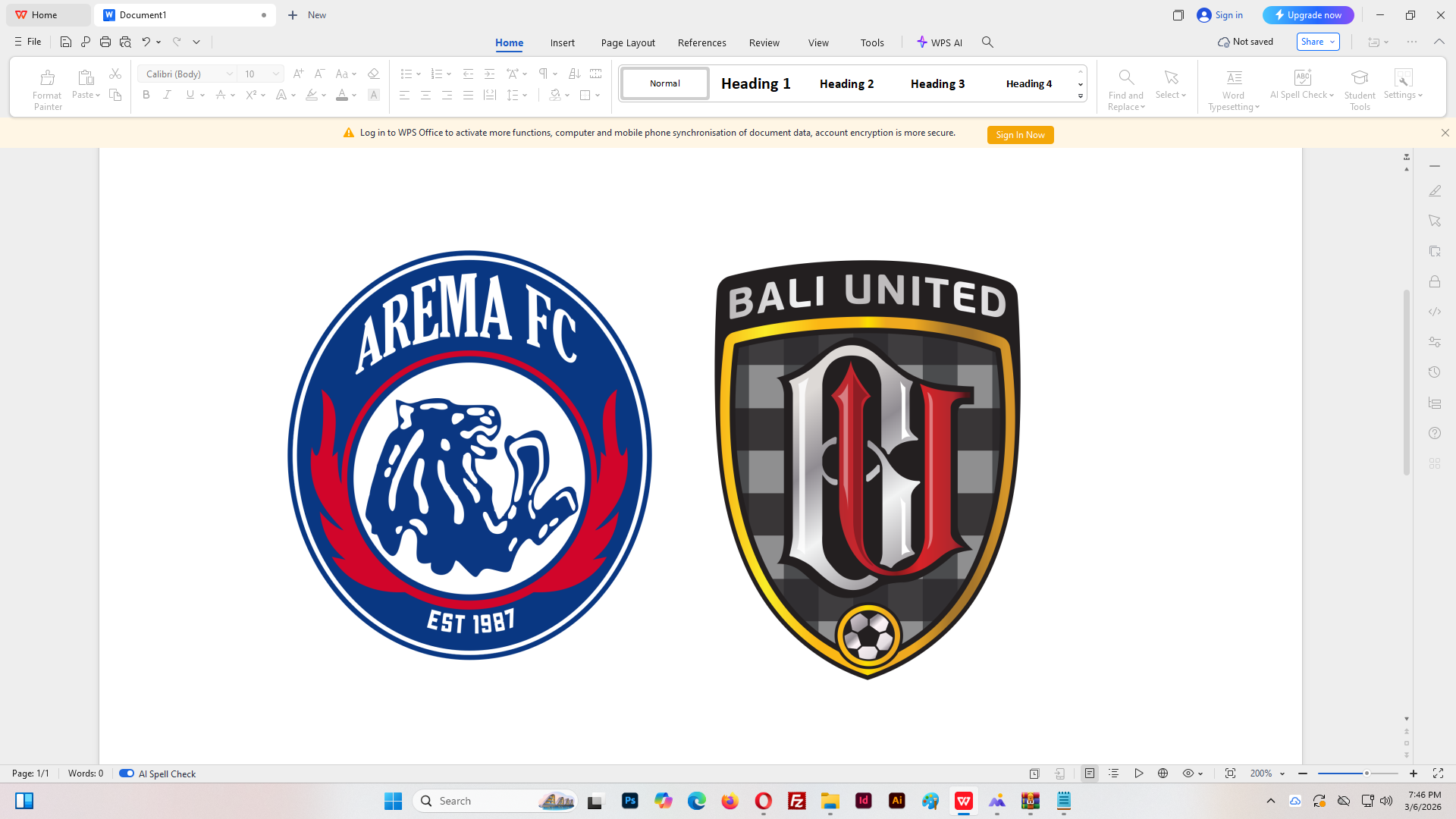Click the Print Preview icon
1456x819 pixels.
[x=125, y=42]
